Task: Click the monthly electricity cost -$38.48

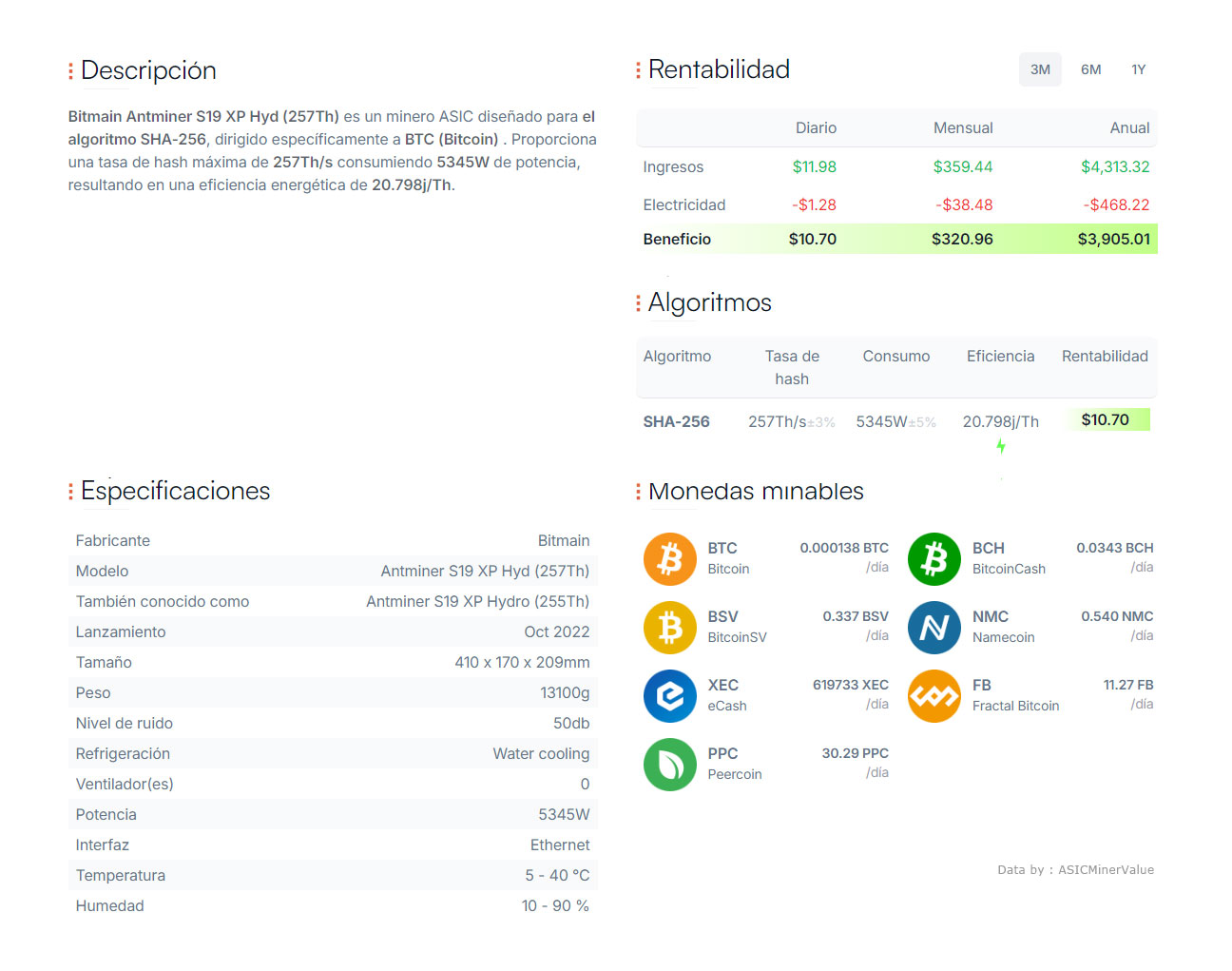Action: [964, 204]
